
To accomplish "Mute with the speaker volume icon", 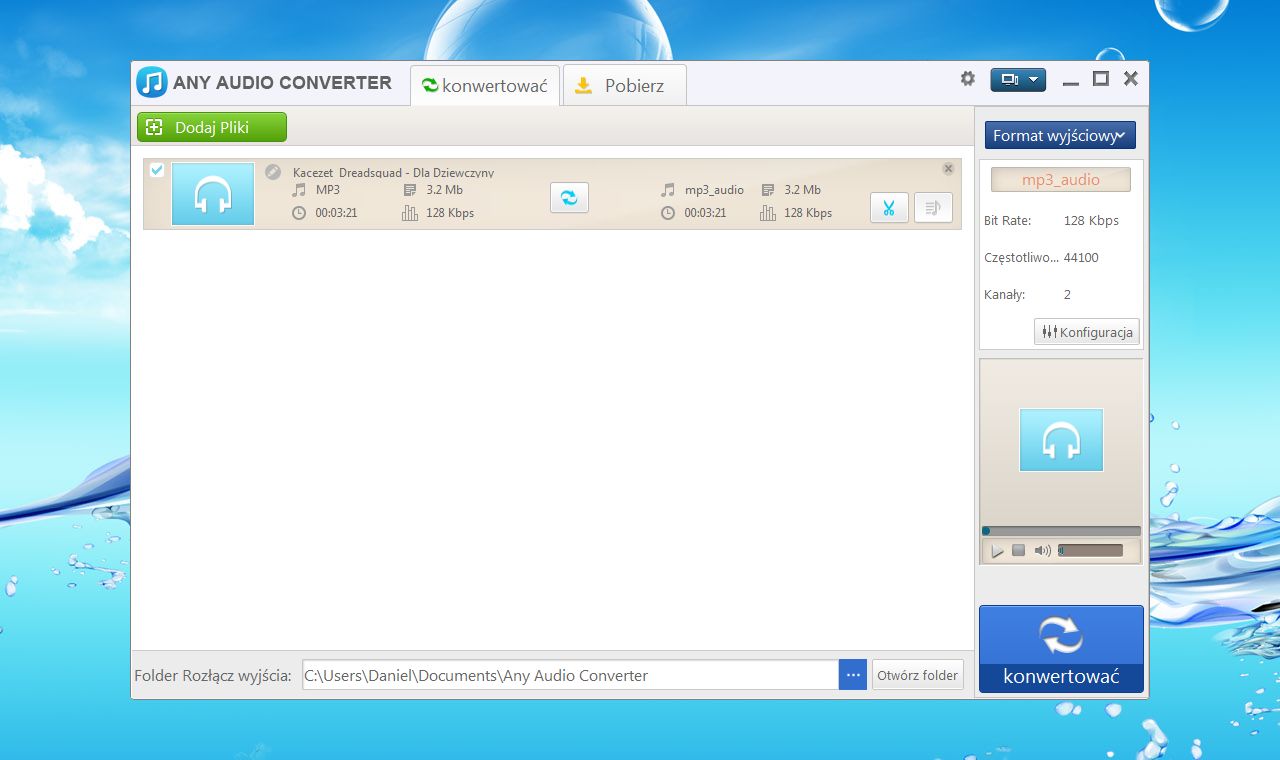I will 1043,550.
